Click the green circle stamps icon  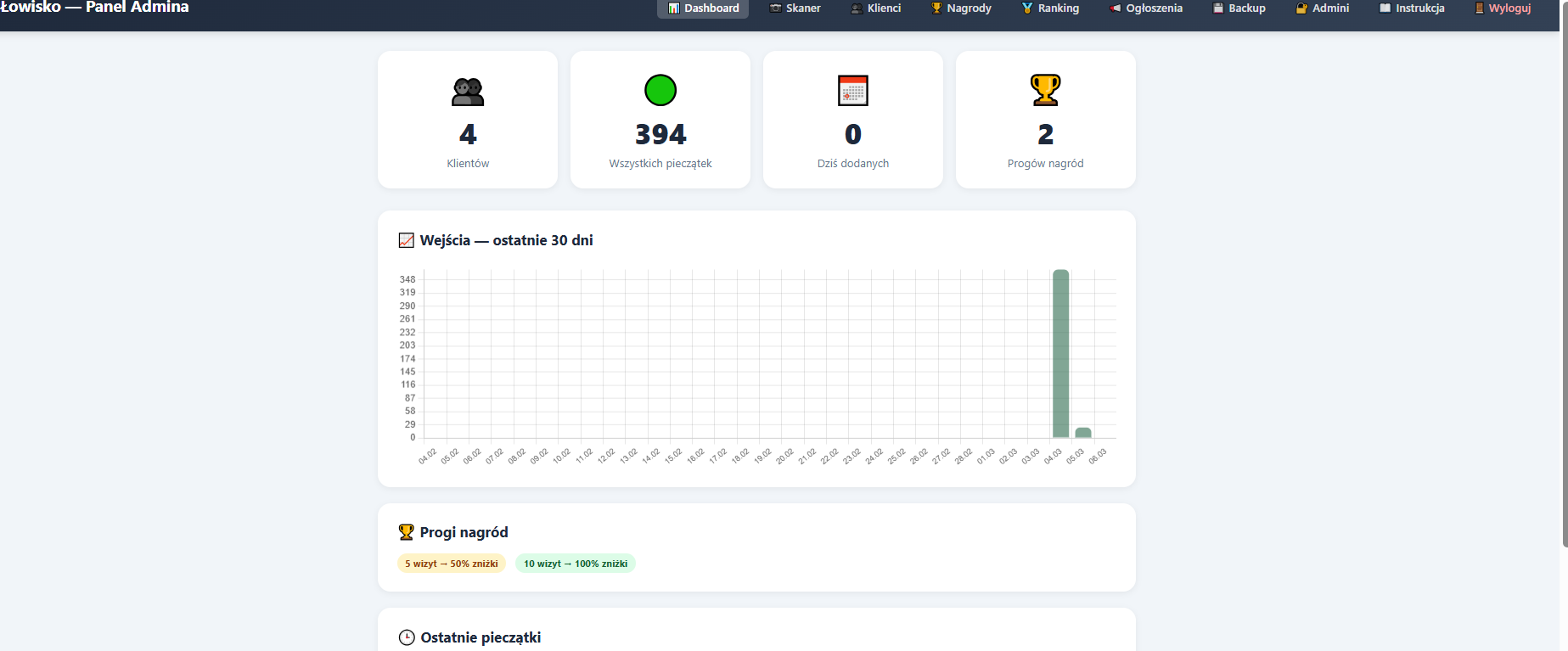660,90
